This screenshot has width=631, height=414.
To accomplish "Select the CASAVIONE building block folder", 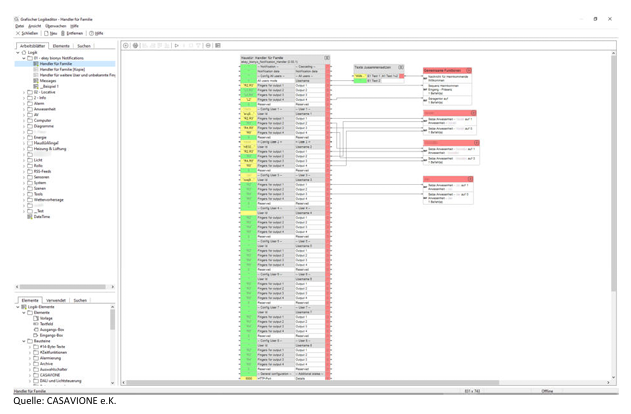I will [x=50, y=375].
